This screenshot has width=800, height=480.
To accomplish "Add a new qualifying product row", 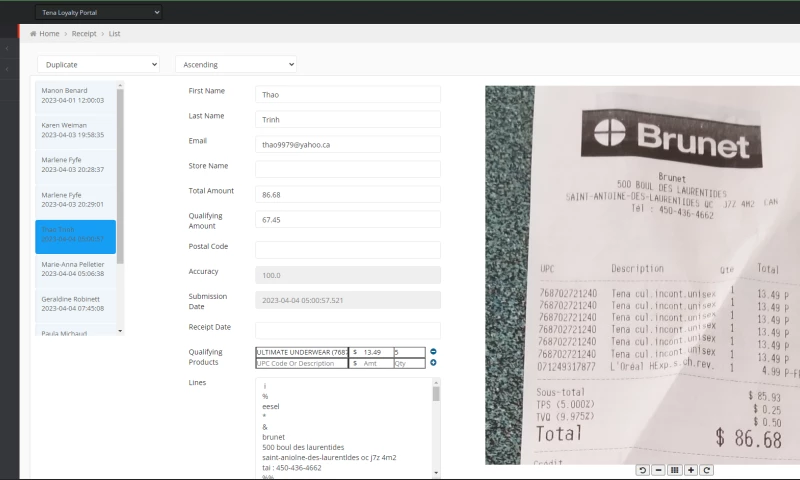I will click(433, 363).
